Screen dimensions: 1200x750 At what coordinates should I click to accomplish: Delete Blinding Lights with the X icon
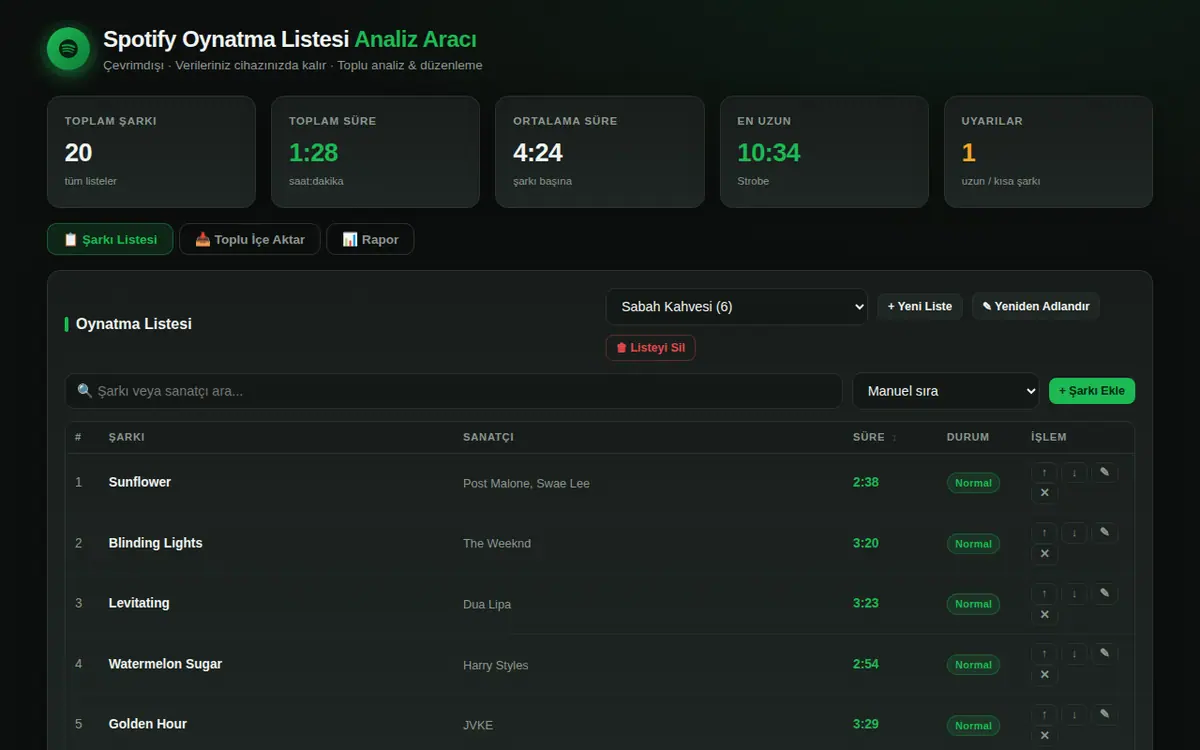(1044, 554)
